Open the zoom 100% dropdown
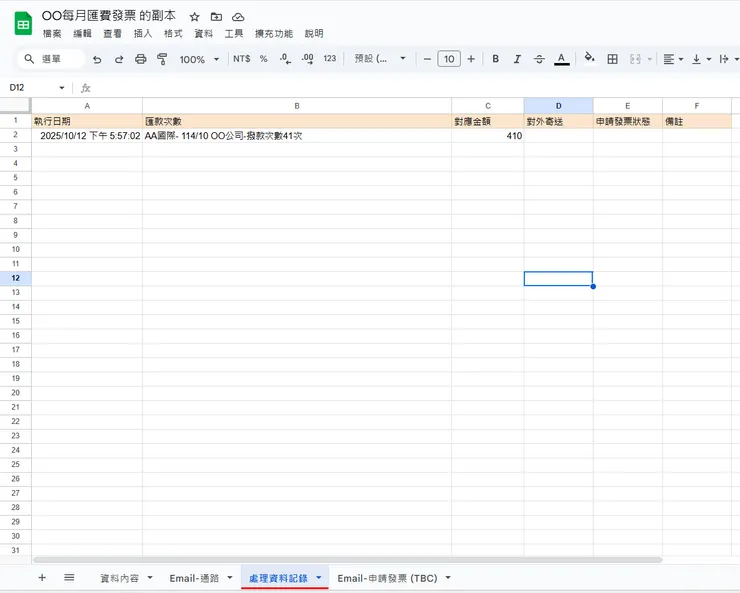Screen dimensions: 740x593 pos(199,59)
